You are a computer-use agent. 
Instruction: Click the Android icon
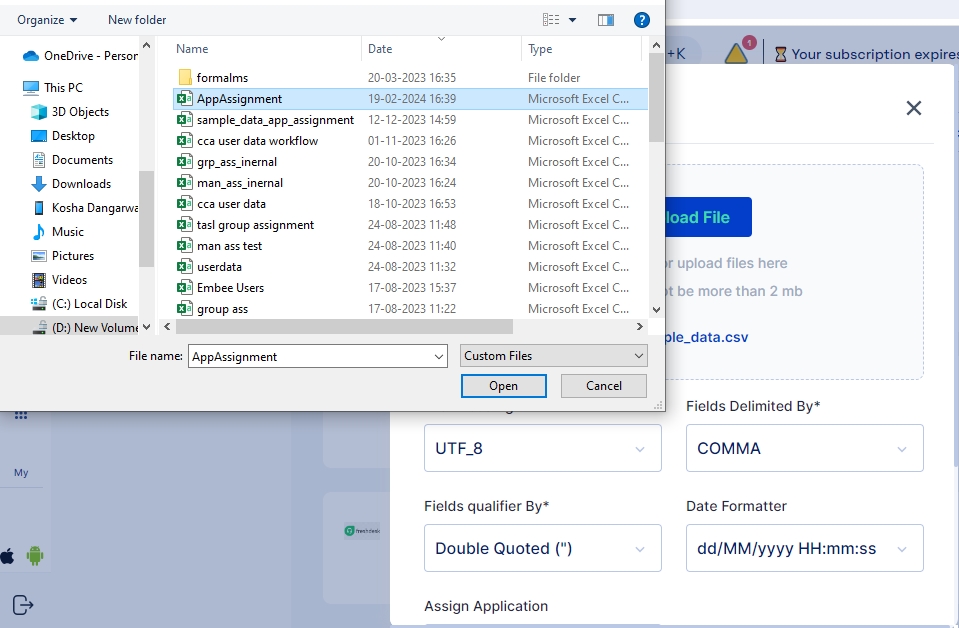point(35,556)
